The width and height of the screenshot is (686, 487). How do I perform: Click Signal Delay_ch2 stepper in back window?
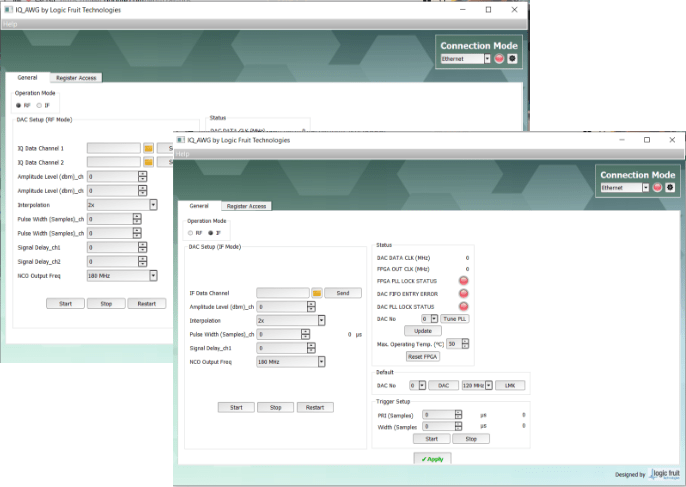[x=142, y=261]
